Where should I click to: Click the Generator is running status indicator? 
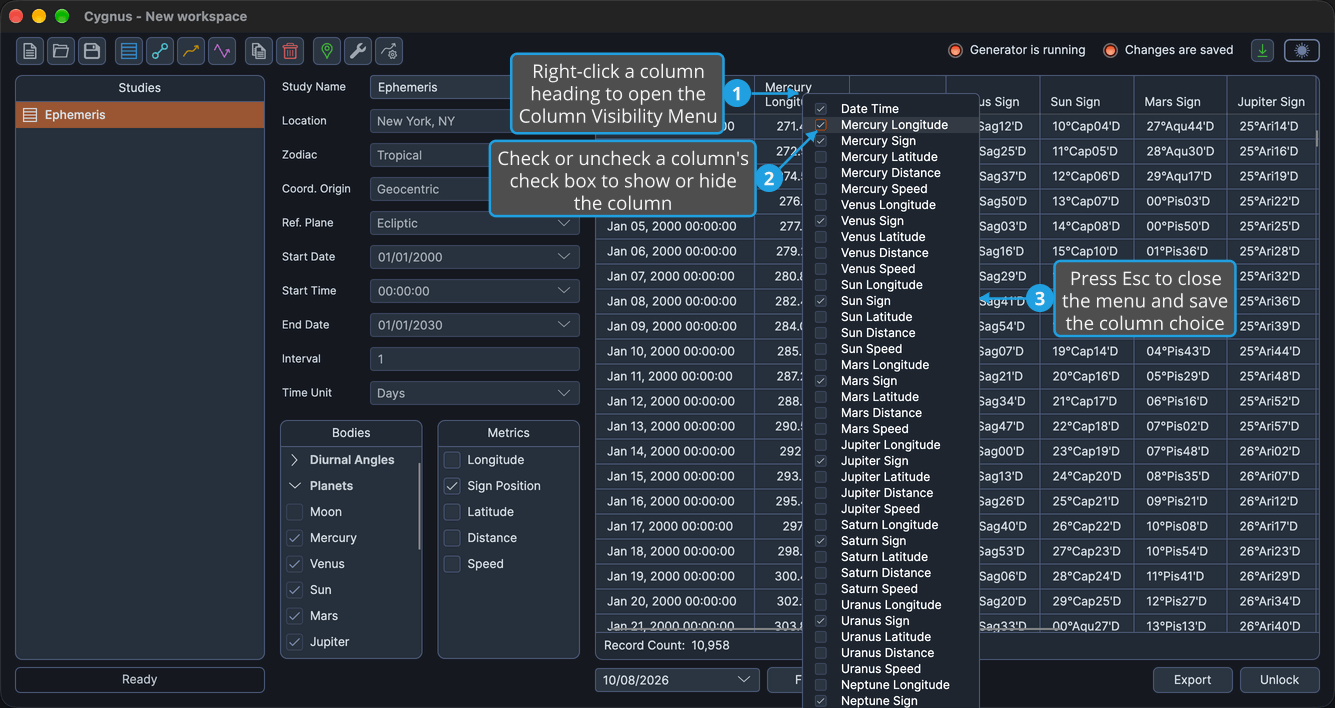[1016, 50]
